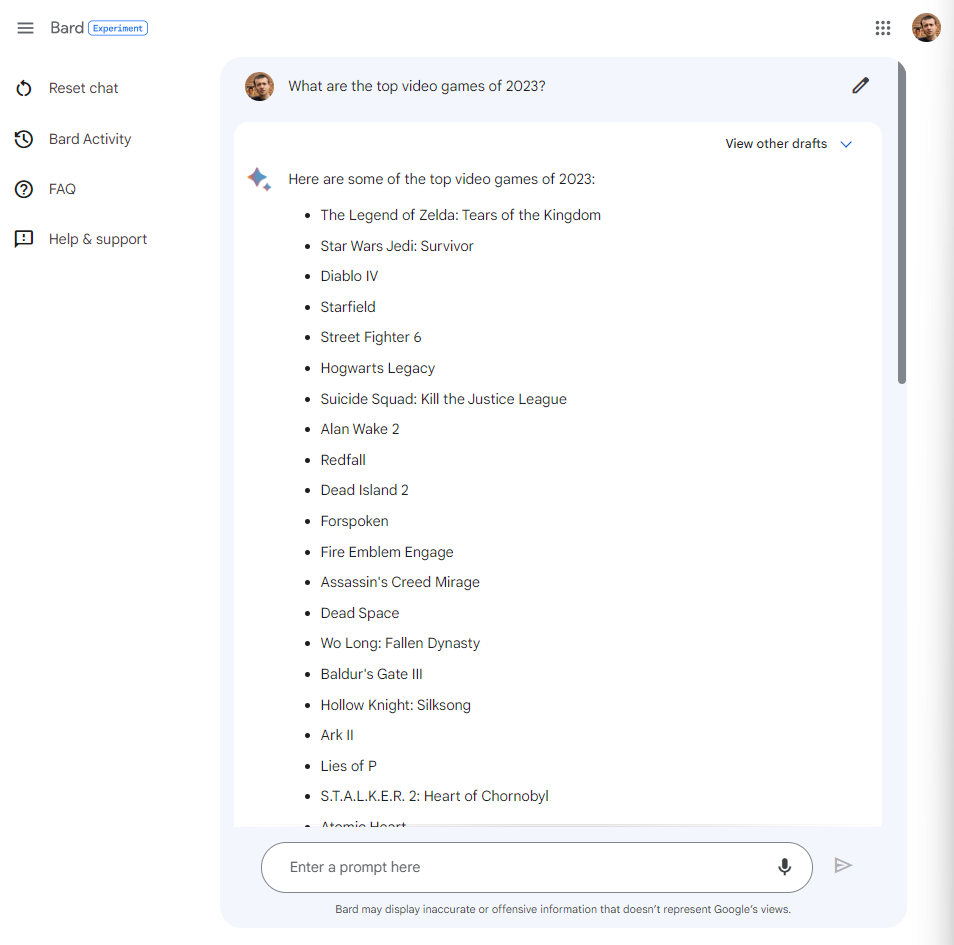The image size is (954, 945).
Task: Open View other drafts
Action: (776, 144)
